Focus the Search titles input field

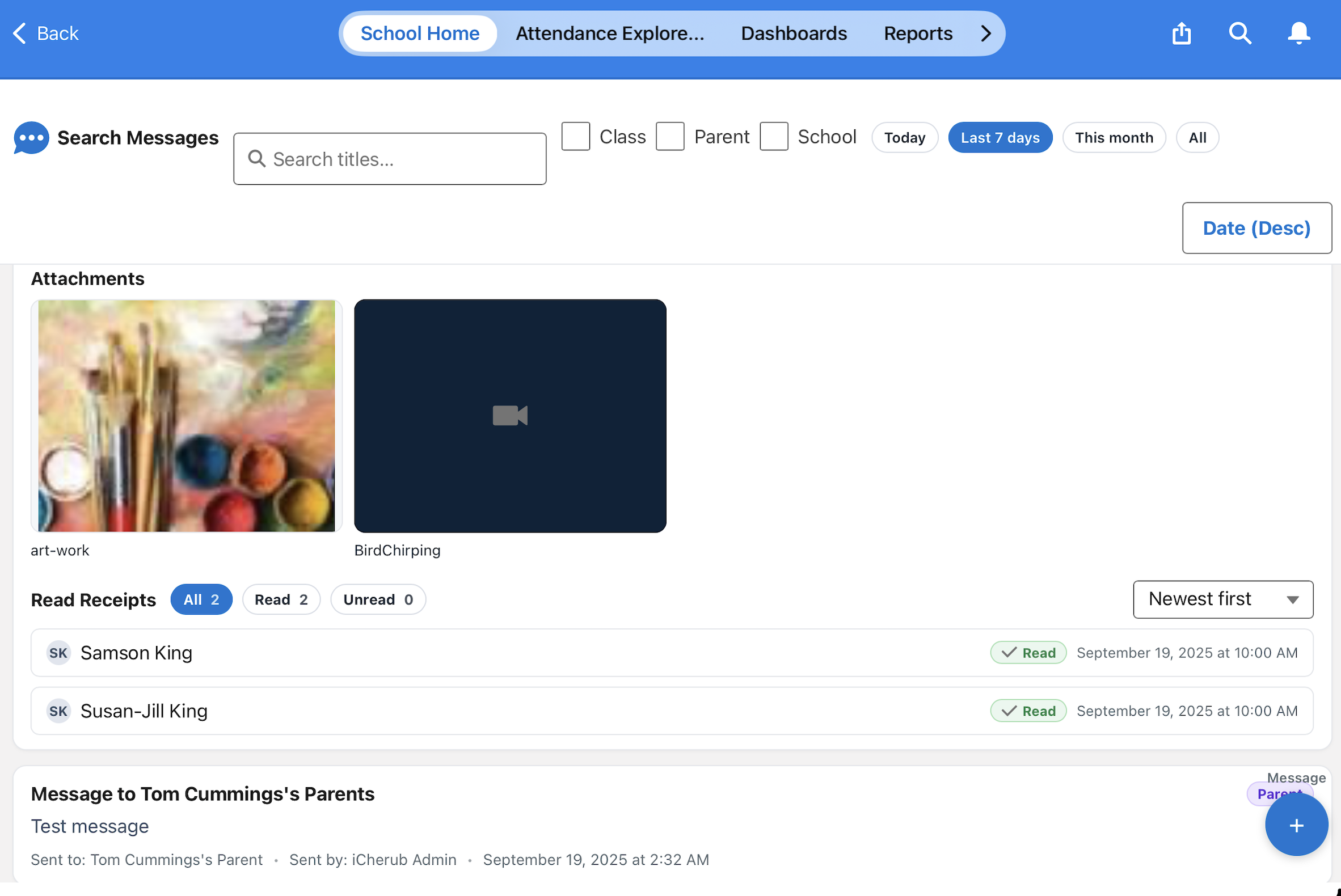tap(390, 159)
